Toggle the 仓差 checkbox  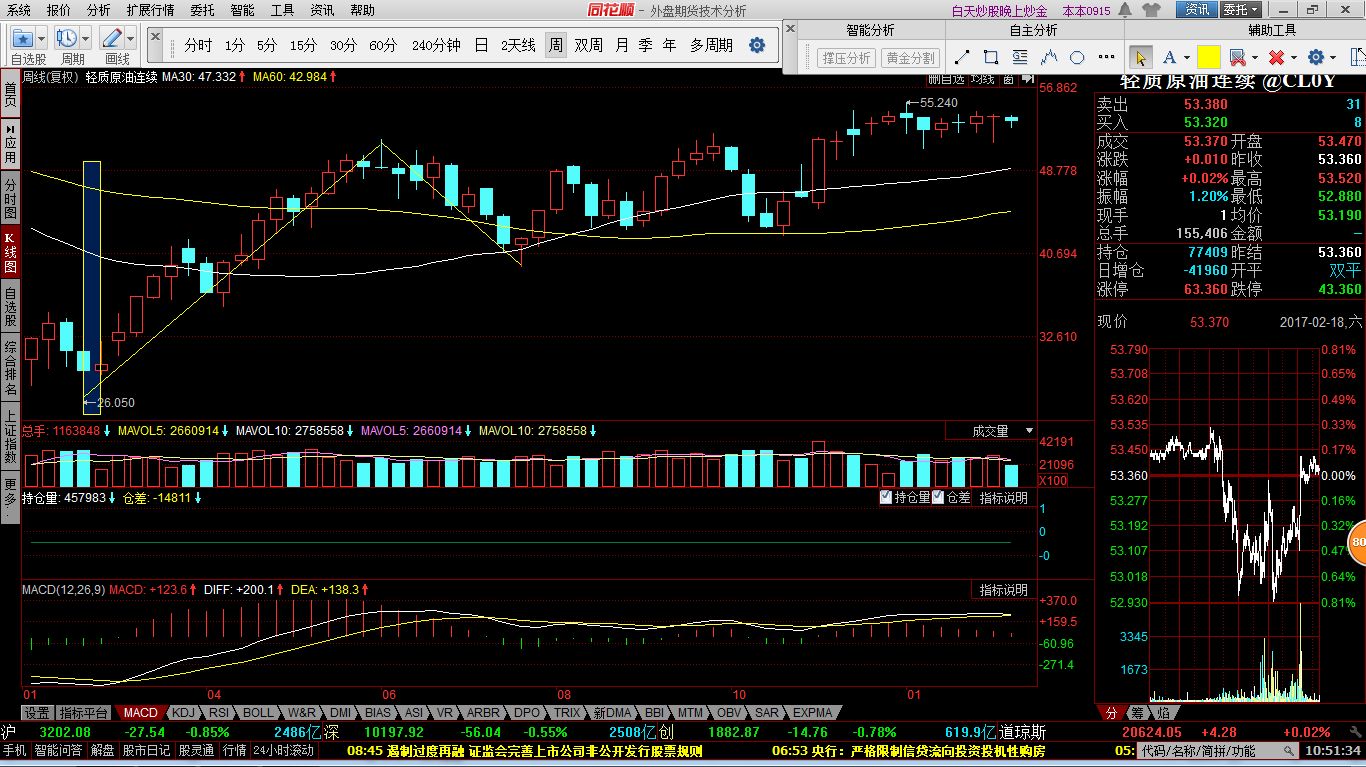[x=938, y=497]
